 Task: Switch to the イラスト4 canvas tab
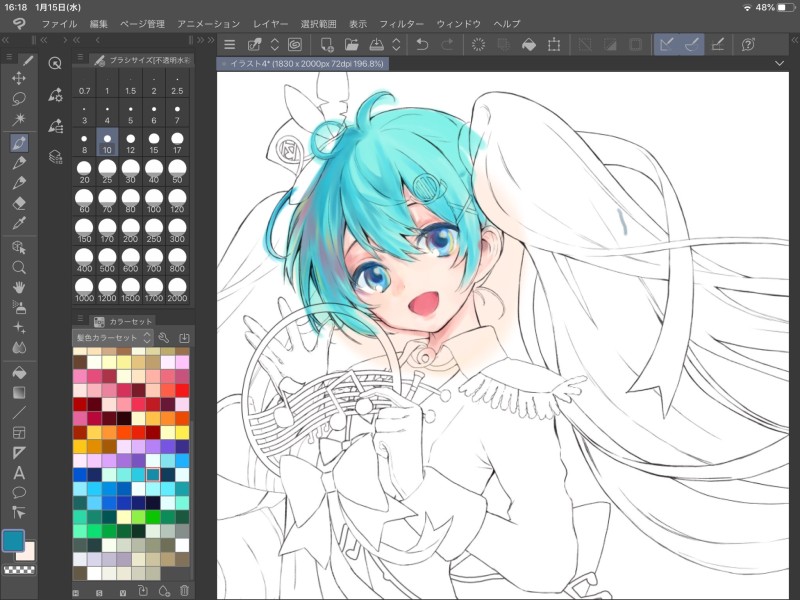click(303, 64)
